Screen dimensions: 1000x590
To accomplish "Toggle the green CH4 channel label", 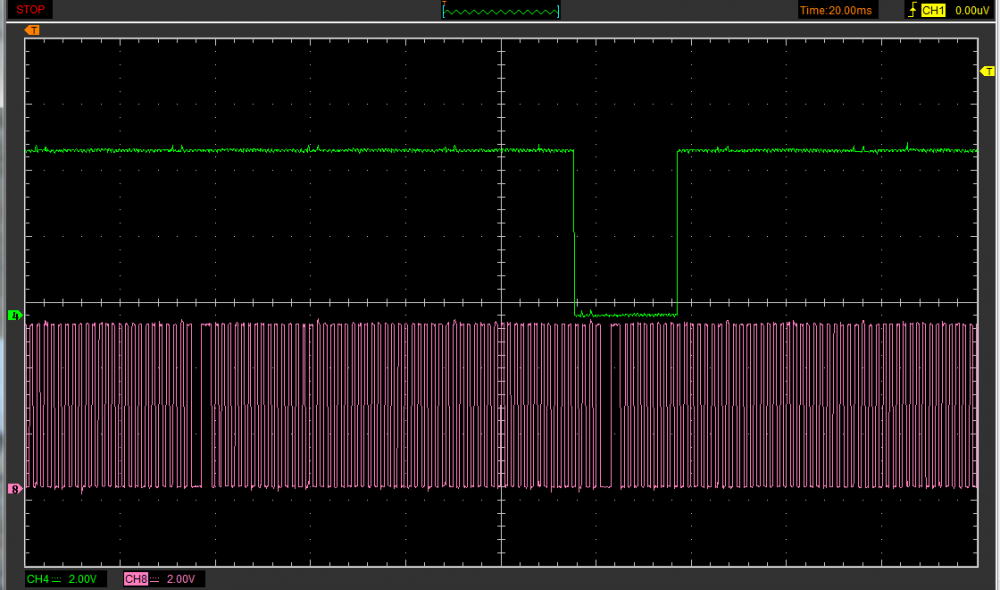I will [x=37, y=579].
